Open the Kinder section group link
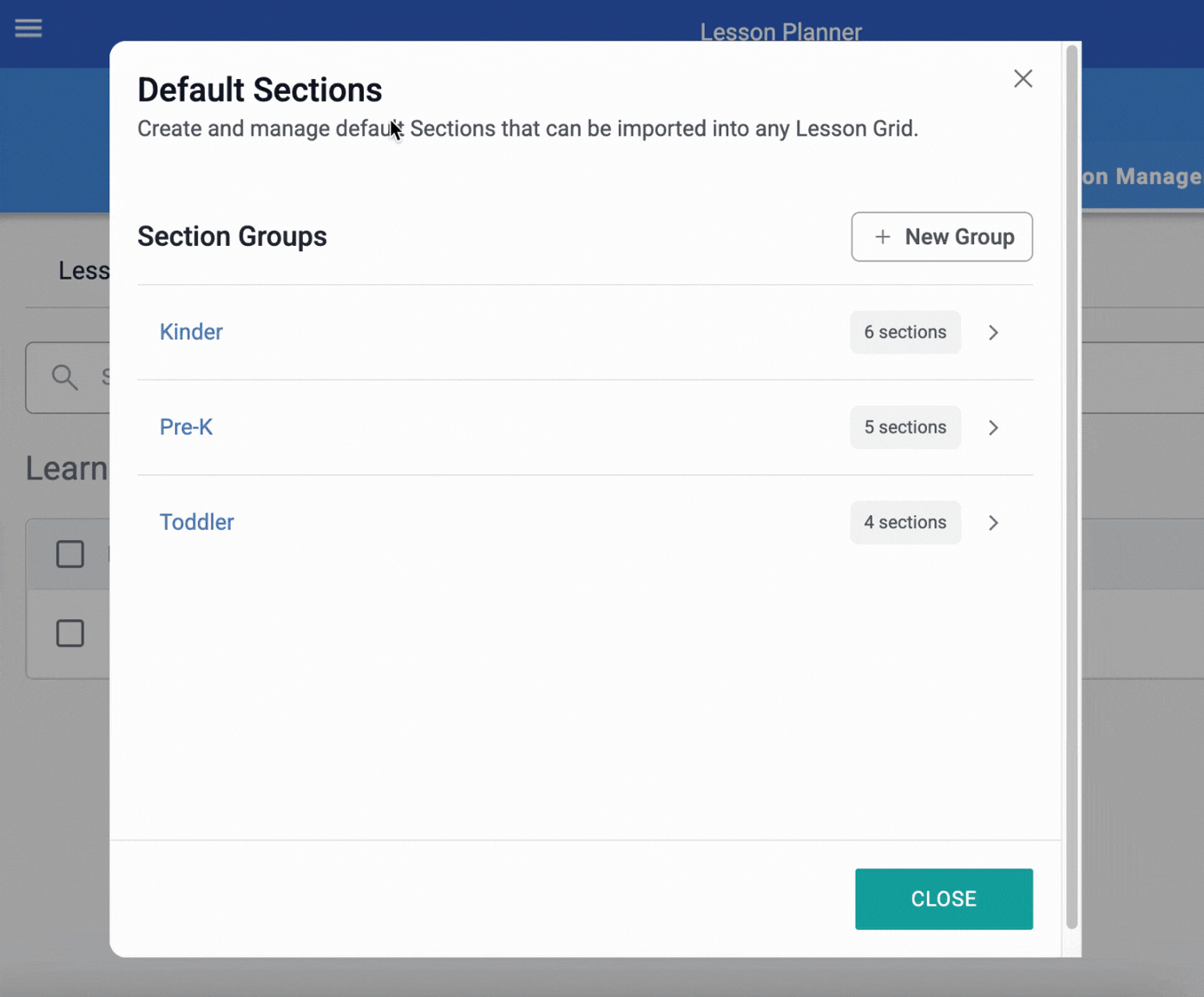1204x997 pixels. point(191,332)
